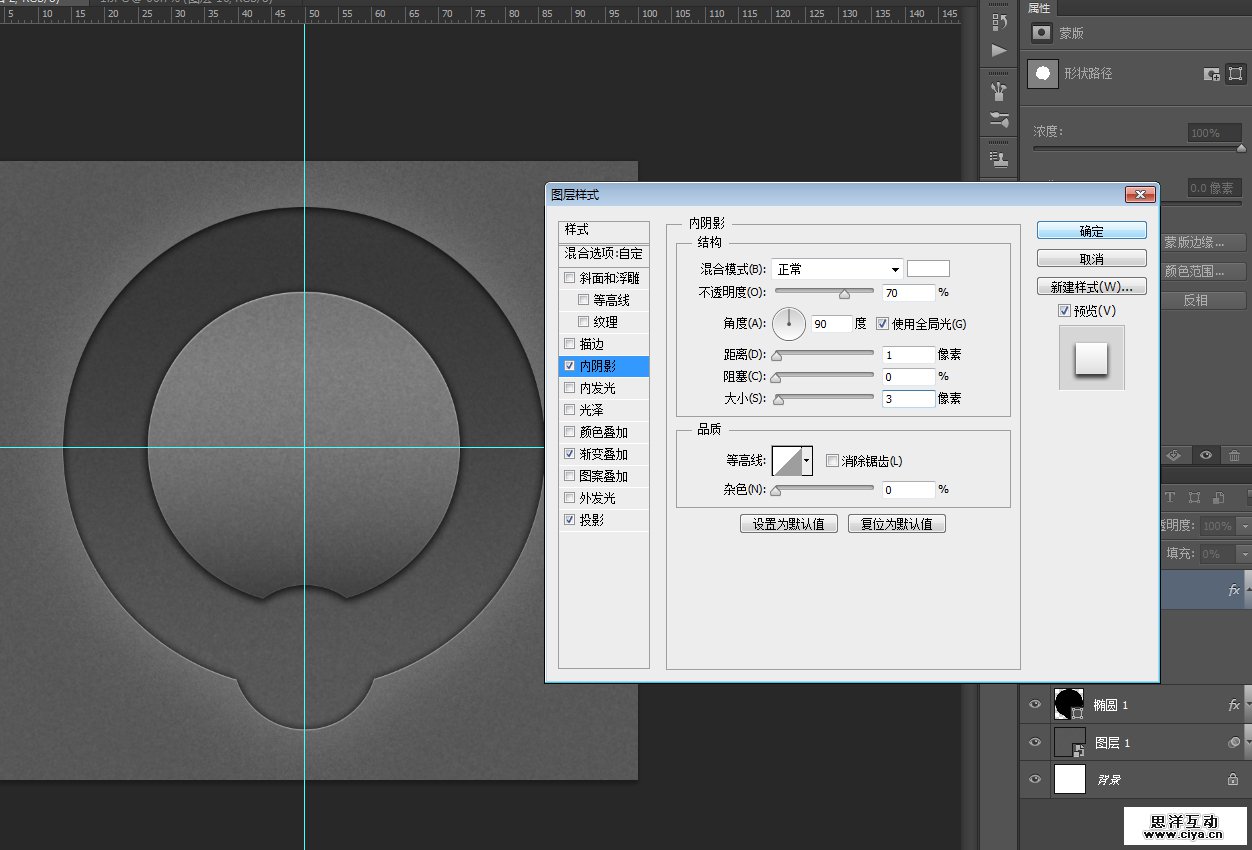1252x850 pixels.
Task: Click the 大小 pixel value input field
Action: point(908,399)
